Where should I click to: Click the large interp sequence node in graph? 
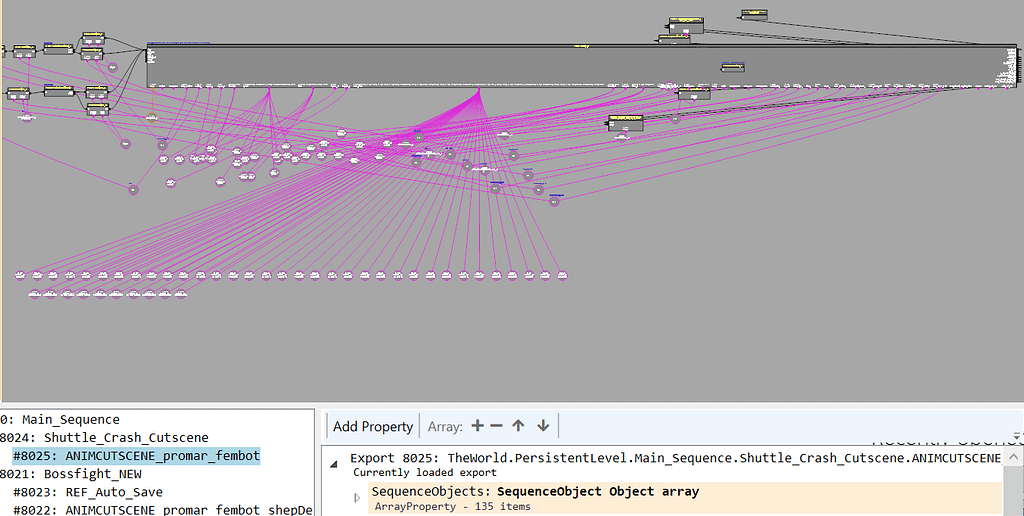[x=580, y=66]
